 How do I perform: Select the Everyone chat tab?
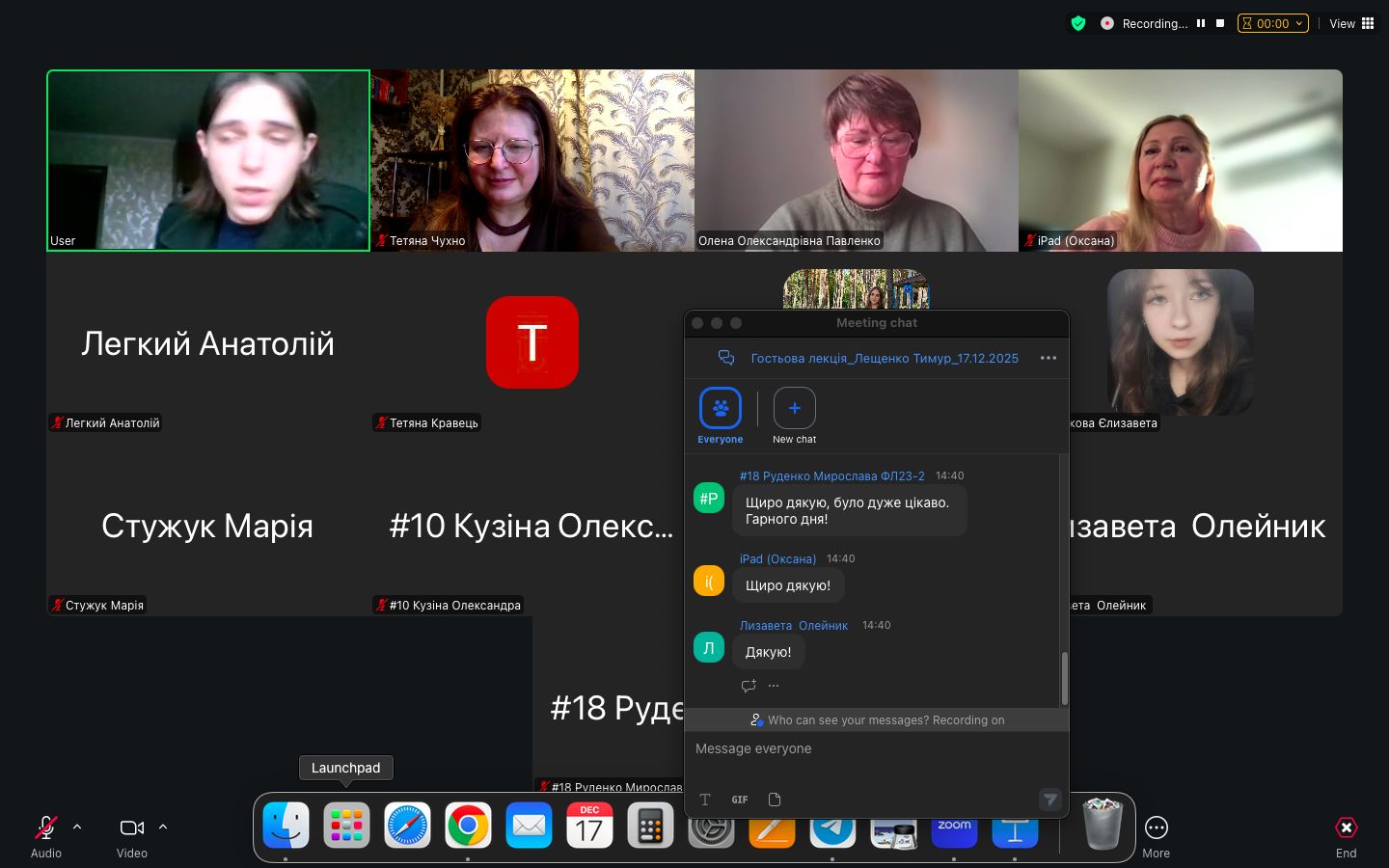click(x=721, y=409)
